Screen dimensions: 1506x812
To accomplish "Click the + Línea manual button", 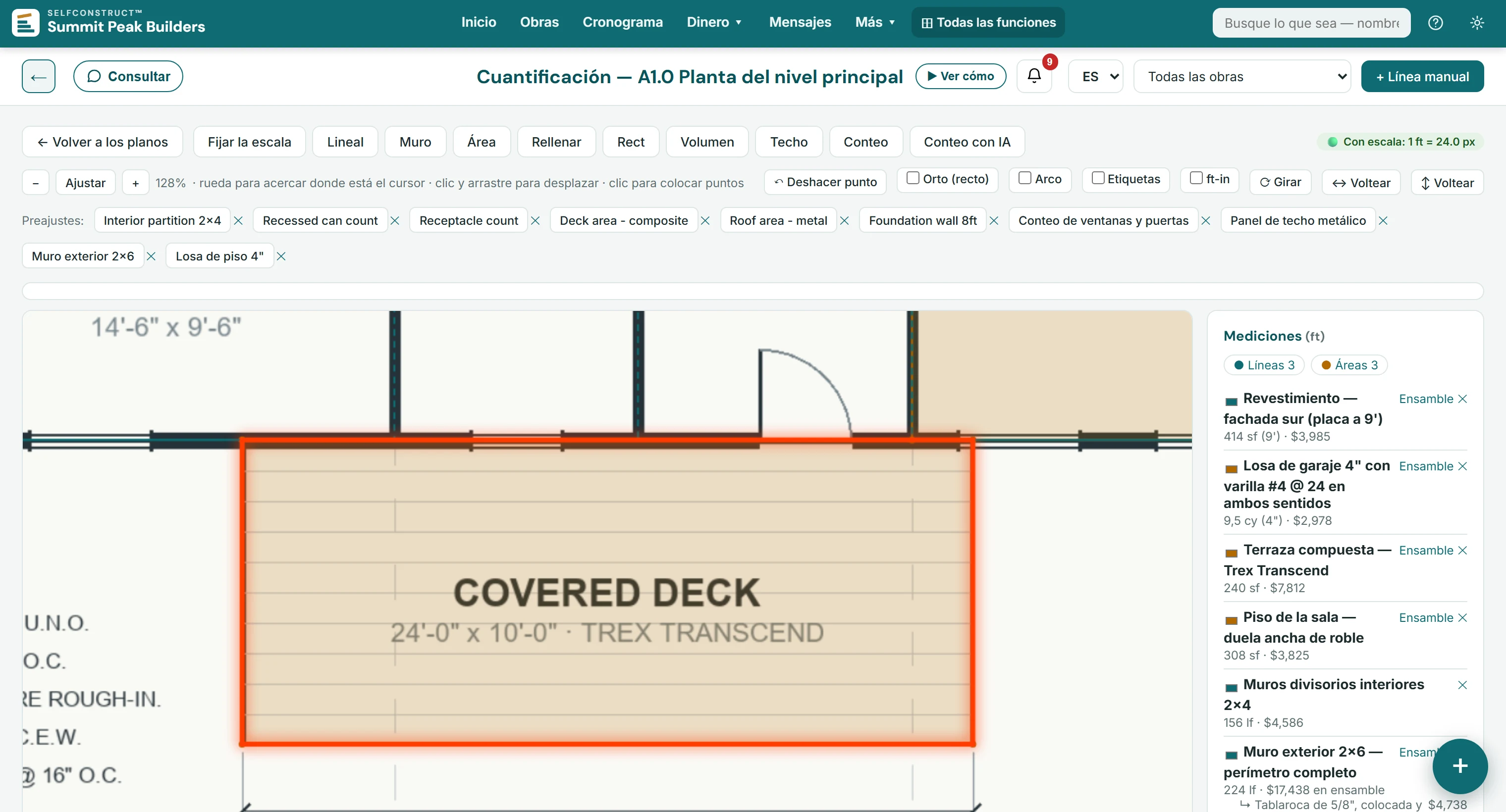I will [1422, 77].
